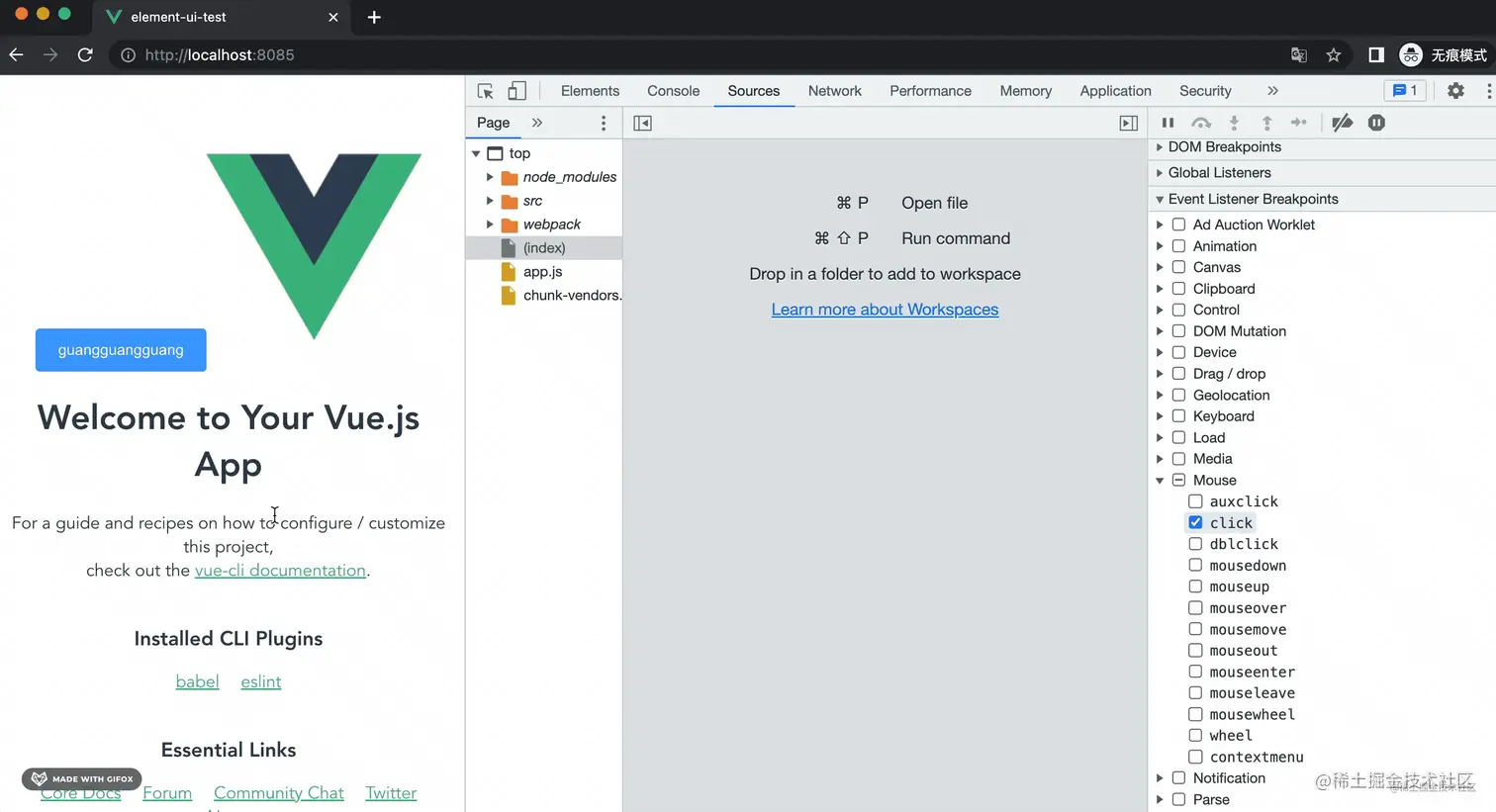
Task: Switch to the Elements tab
Action: (590, 91)
